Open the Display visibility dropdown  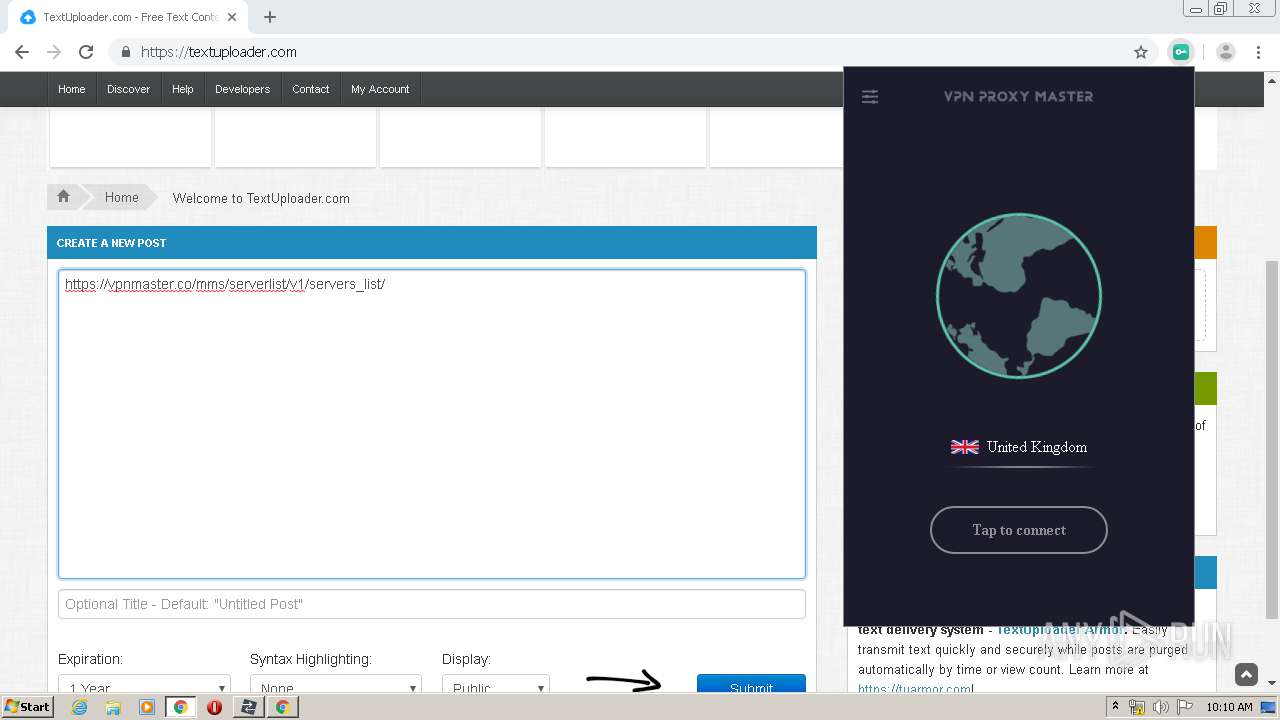496,686
